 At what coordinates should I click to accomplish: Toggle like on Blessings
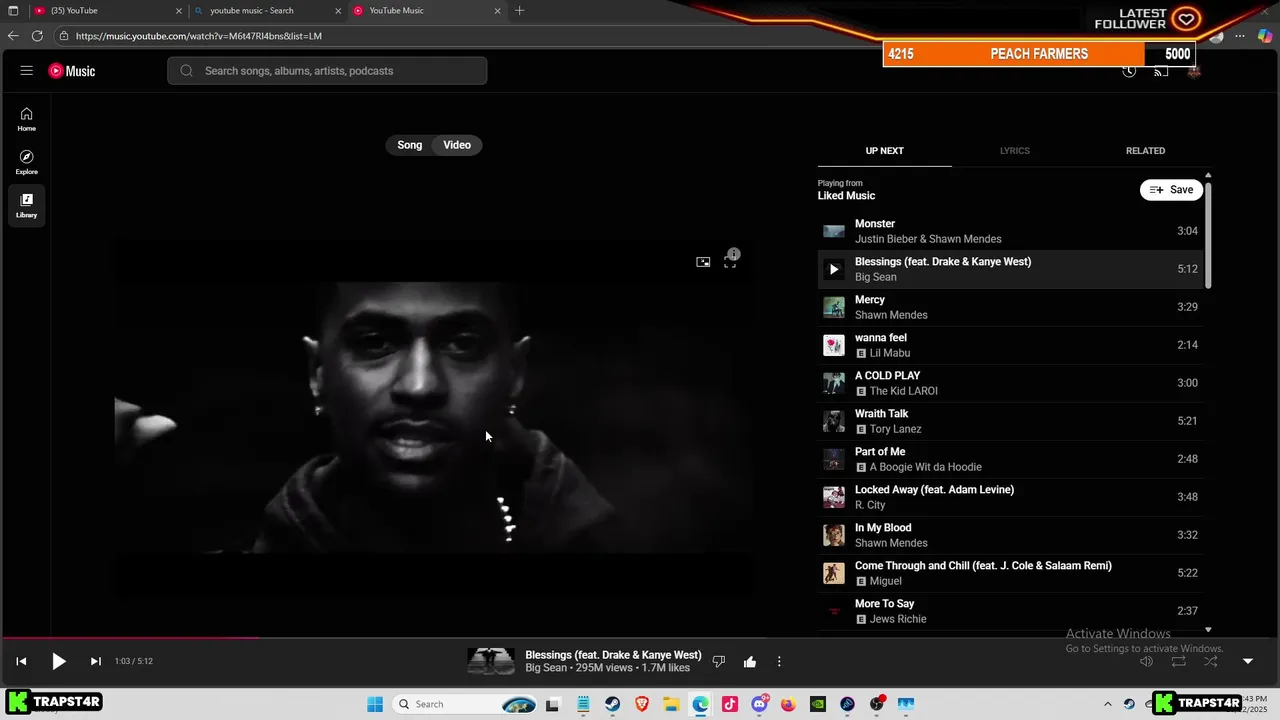click(x=750, y=661)
